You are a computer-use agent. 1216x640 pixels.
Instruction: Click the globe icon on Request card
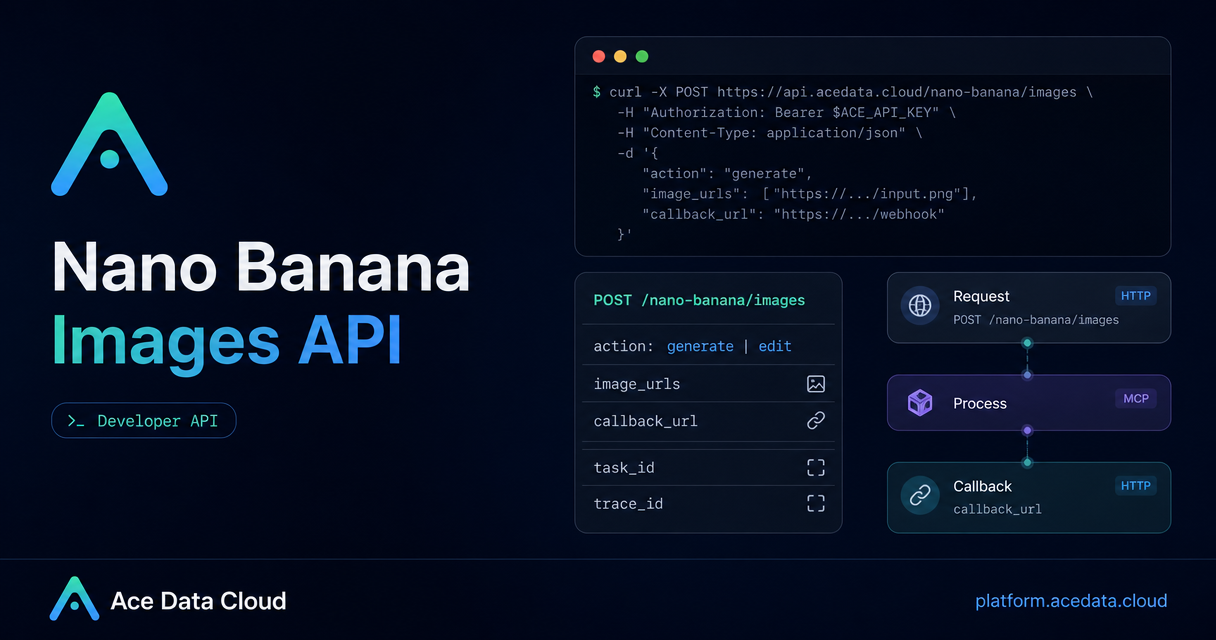point(920,306)
